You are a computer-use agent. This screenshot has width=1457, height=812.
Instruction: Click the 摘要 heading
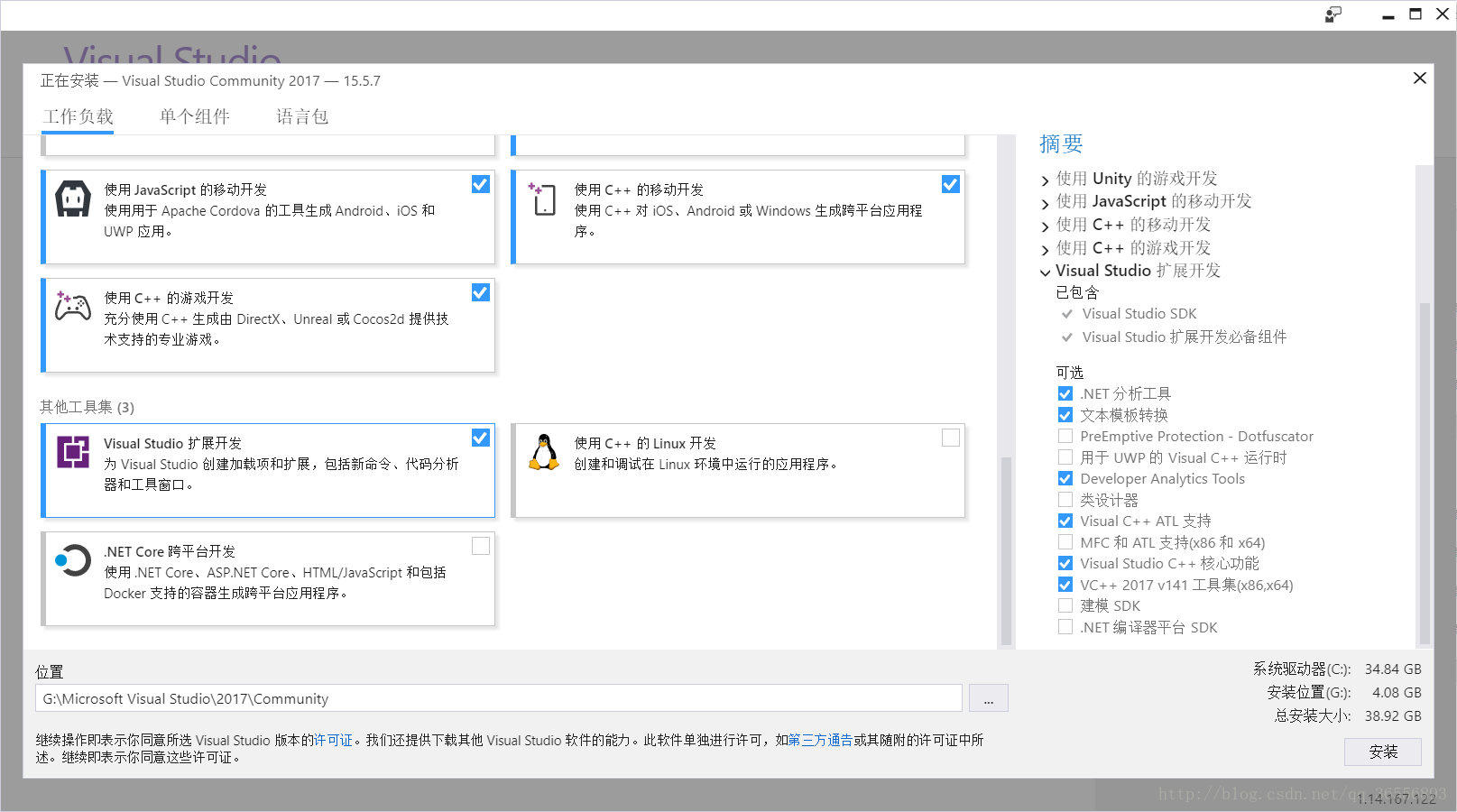click(1061, 143)
